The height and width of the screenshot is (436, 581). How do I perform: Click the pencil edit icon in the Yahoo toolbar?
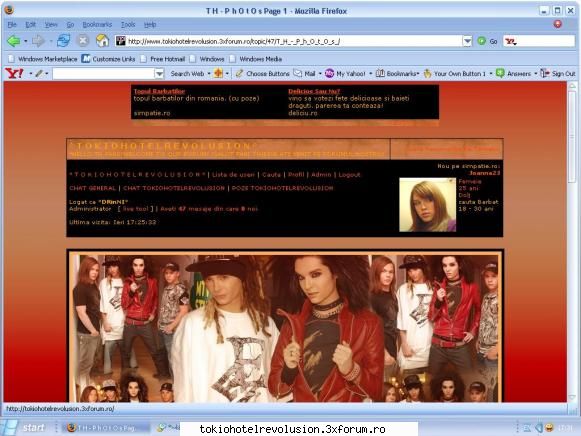(39, 73)
